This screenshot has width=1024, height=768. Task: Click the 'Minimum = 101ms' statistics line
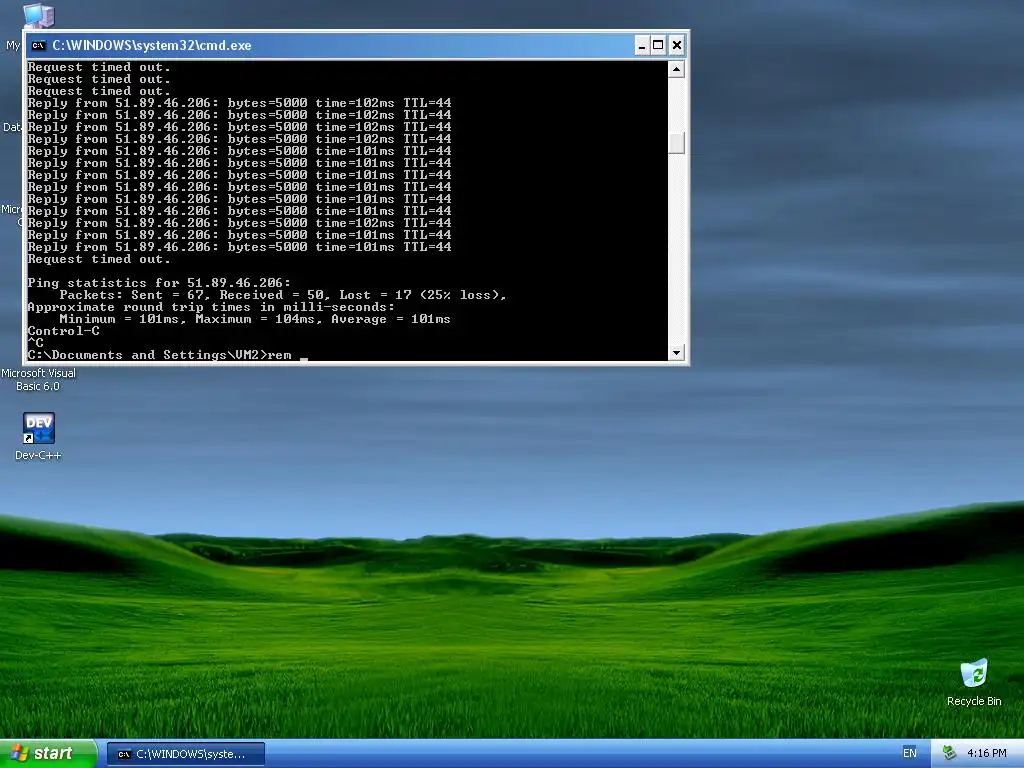pyautogui.click(x=255, y=319)
